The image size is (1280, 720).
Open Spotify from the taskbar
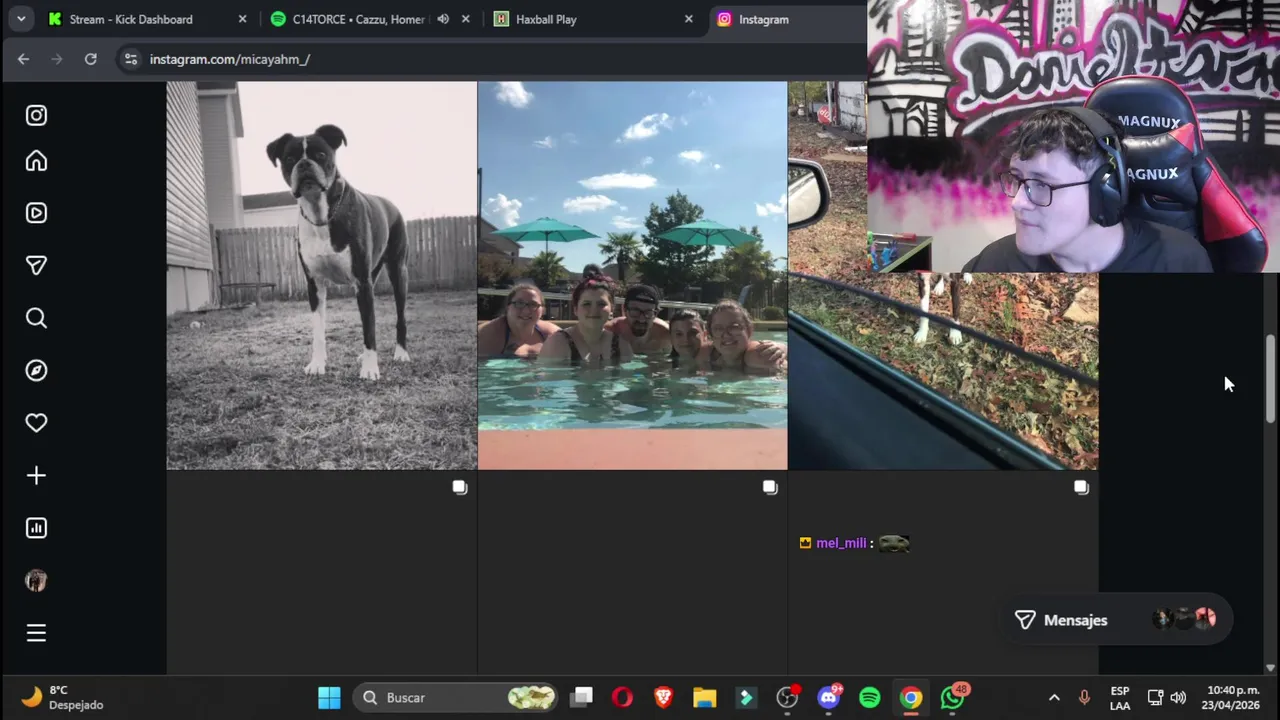[x=870, y=697]
